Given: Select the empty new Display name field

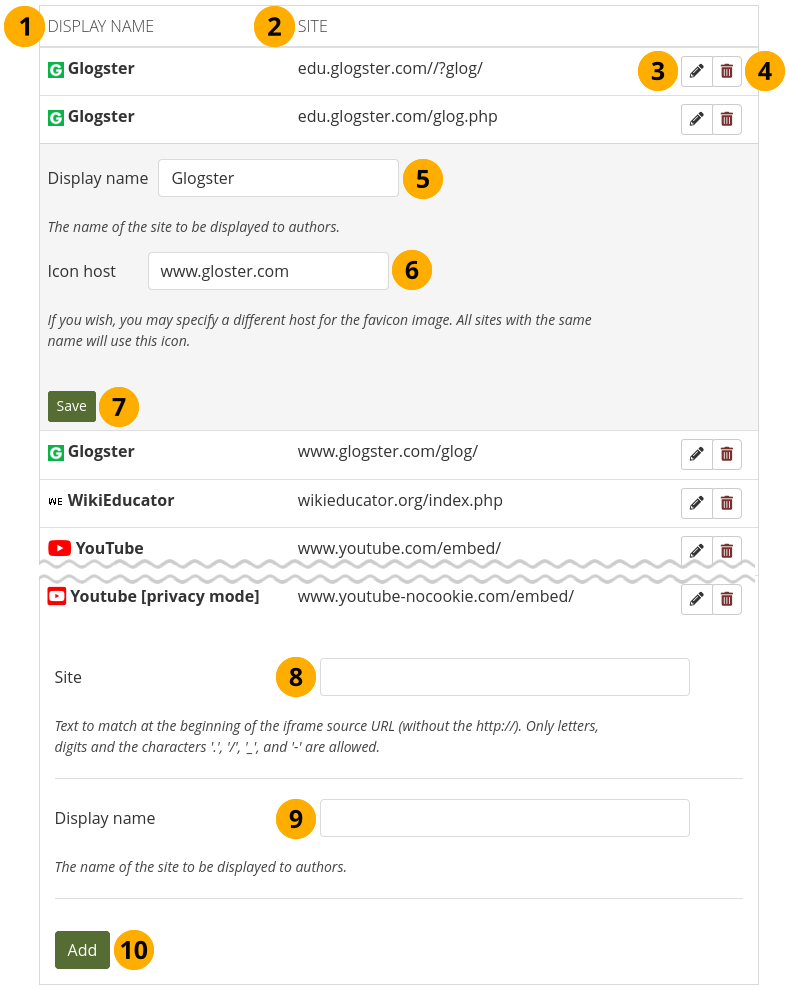Looking at the screenshot, I should pyautogui.click(x=504, y=818).
